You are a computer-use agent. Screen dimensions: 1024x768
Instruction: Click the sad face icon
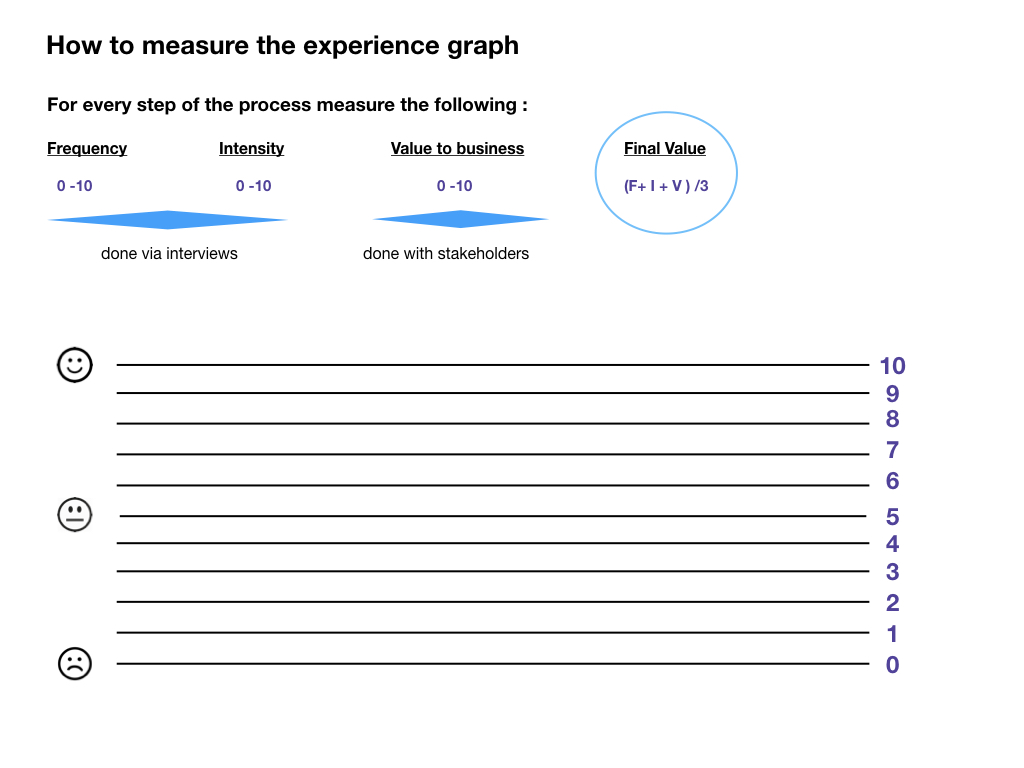[x=75, y=664]
